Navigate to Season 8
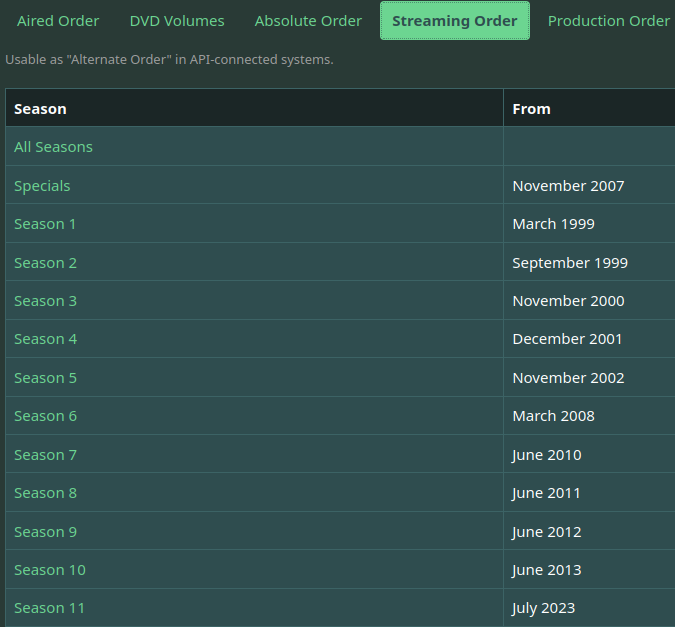 (45, 493)
